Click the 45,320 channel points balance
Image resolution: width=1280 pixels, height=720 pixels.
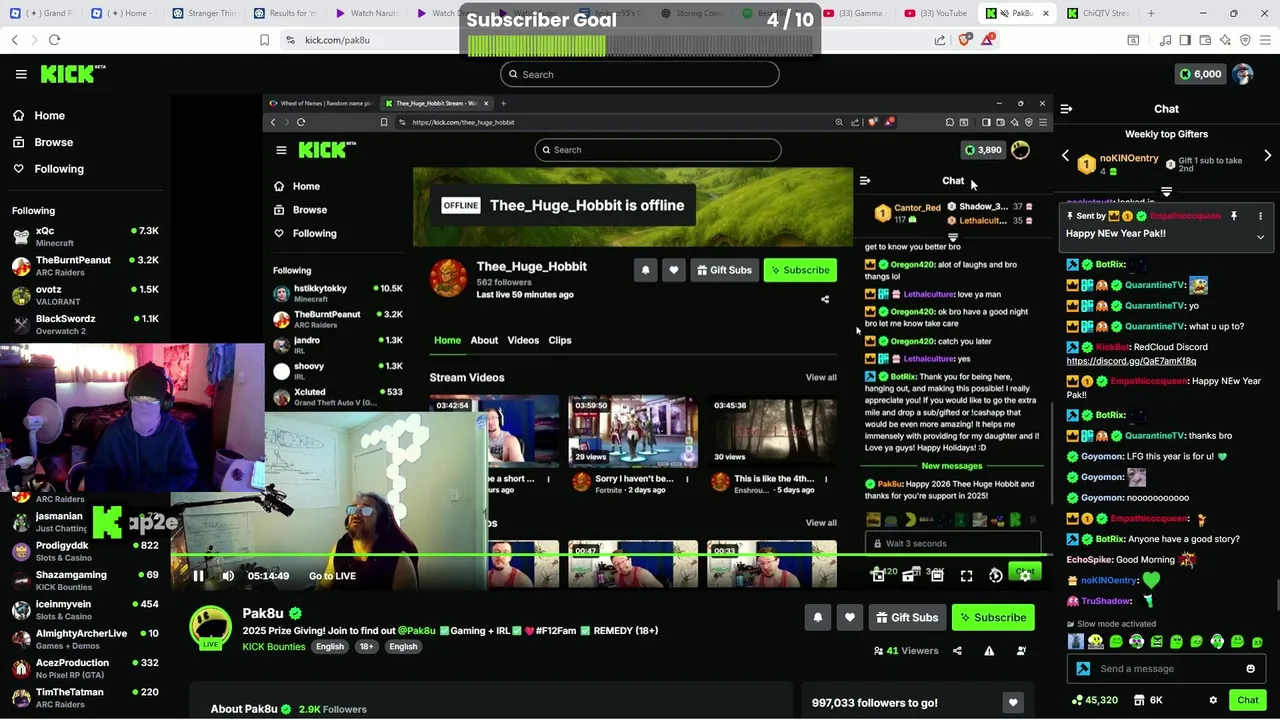pyautogui.click(x=1094, y=701)
